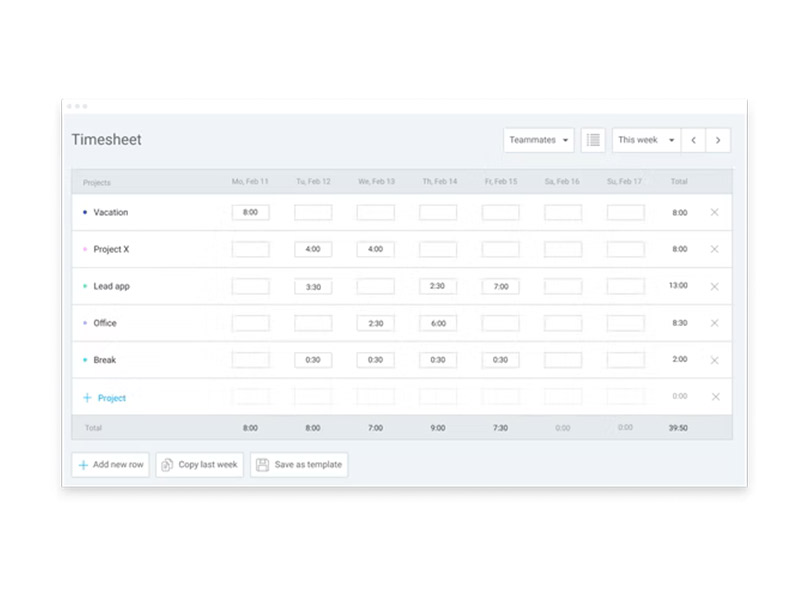
Task: Click Lead app Tuesday 3:30 field
Action: (313, 286)
